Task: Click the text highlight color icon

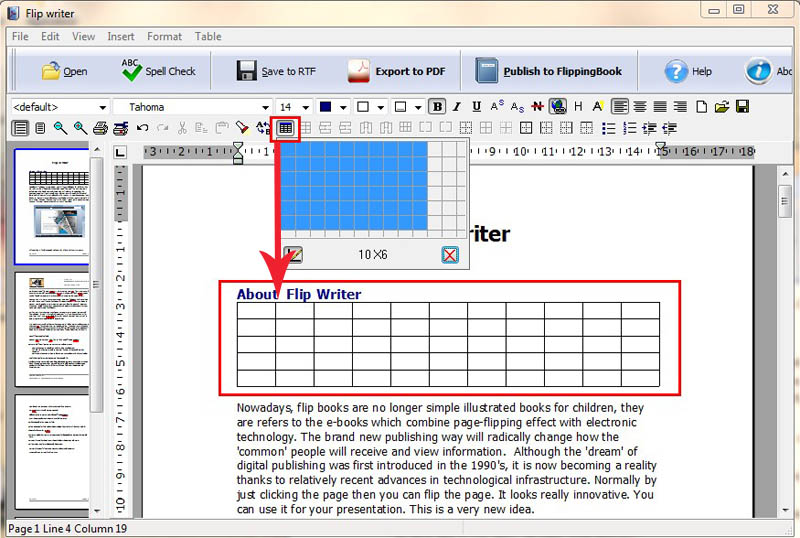Action: 598,107
